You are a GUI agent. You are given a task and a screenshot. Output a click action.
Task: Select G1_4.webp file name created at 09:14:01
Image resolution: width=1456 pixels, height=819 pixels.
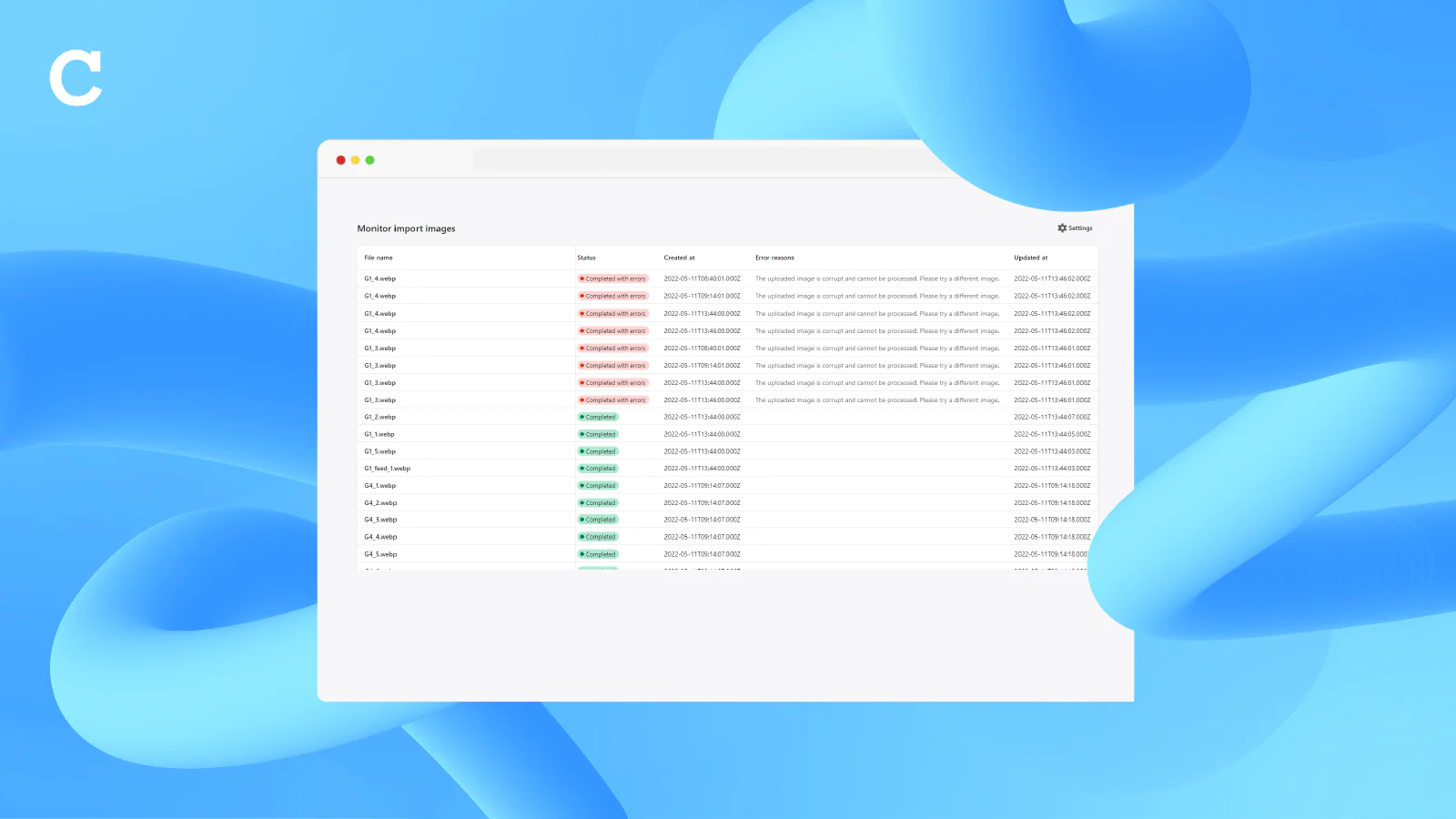coord(380,296)
